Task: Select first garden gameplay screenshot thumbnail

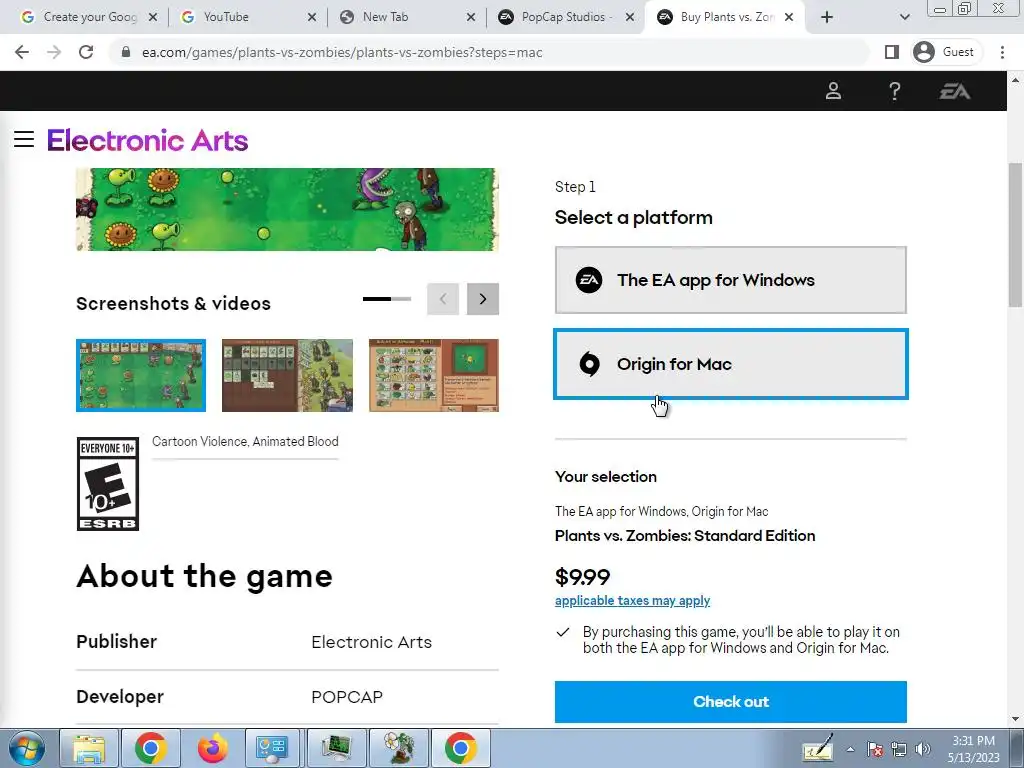Action: (141, 376)
